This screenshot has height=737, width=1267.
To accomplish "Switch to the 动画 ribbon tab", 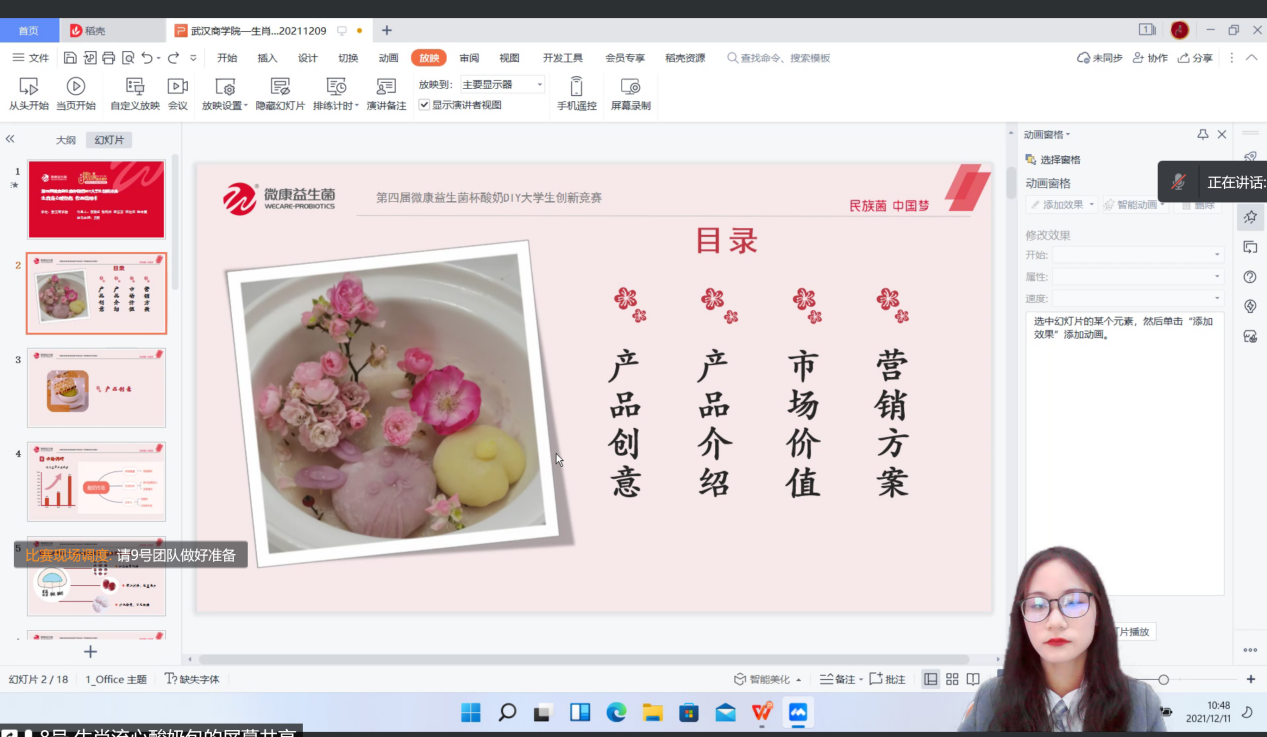I will coord(388,58).
